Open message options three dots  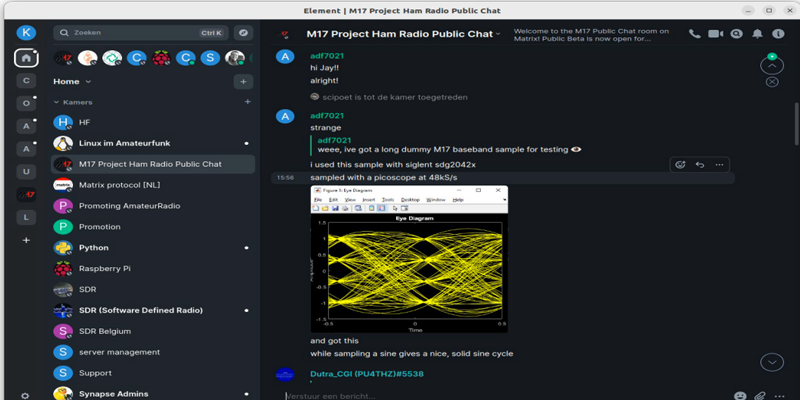pyautogui.click(x=719, y=165)
